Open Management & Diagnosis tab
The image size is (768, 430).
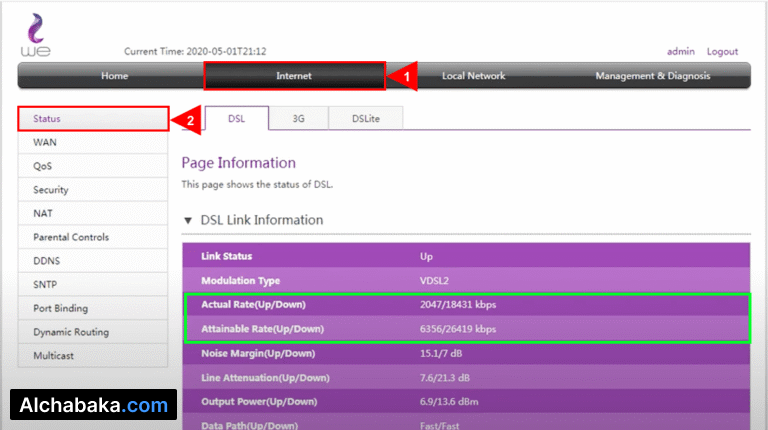pyautogui.click(x=652, y=76)
